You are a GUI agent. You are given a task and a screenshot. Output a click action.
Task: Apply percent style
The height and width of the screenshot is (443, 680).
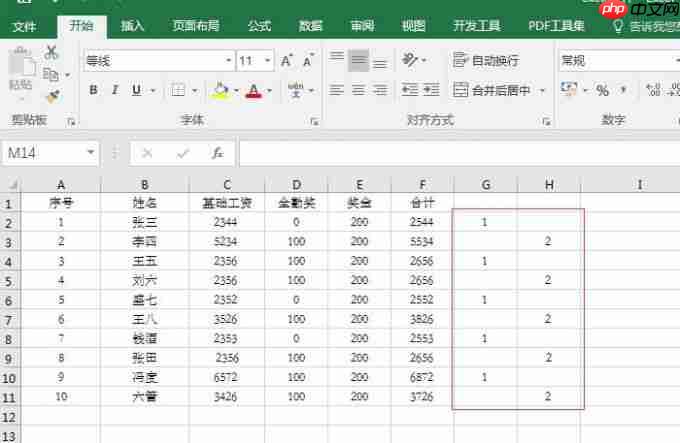tap(602, 90)
